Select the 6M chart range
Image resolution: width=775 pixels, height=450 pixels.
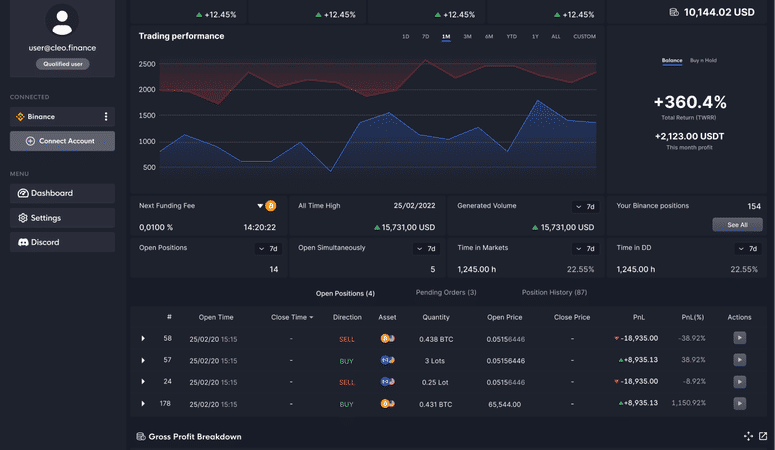pyautogui.click(x=489, y=37)
